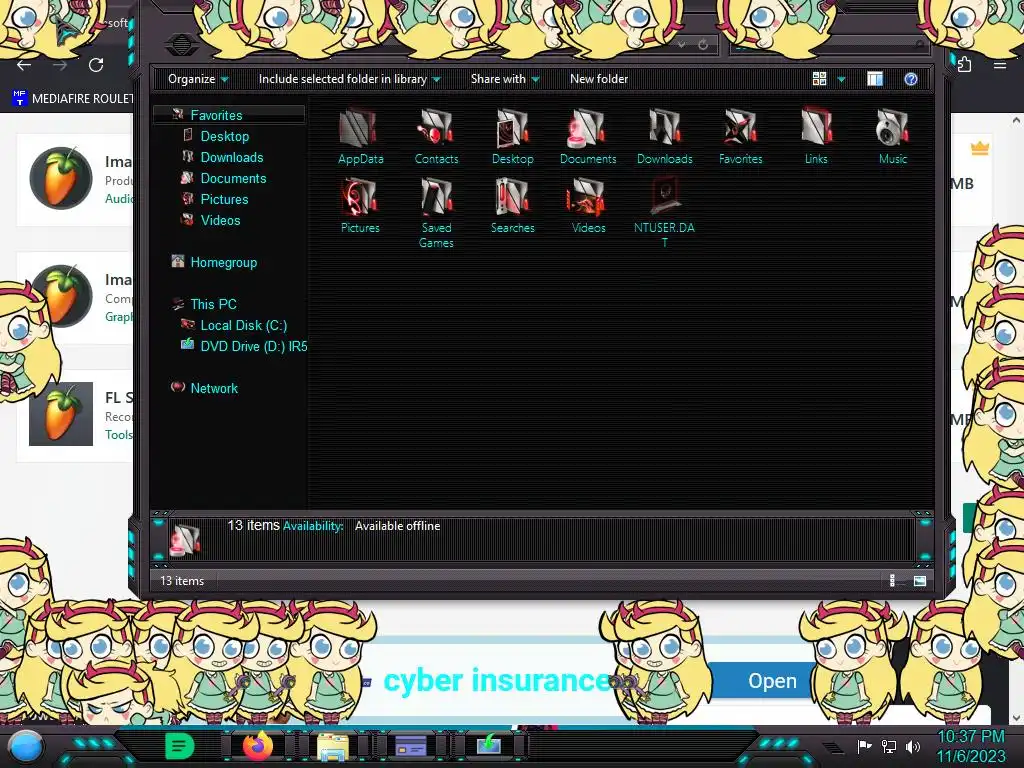This screenshot has height=768, width=1024.
Task: Click the Help question mark icon
Action: click(x=910, y=79)
